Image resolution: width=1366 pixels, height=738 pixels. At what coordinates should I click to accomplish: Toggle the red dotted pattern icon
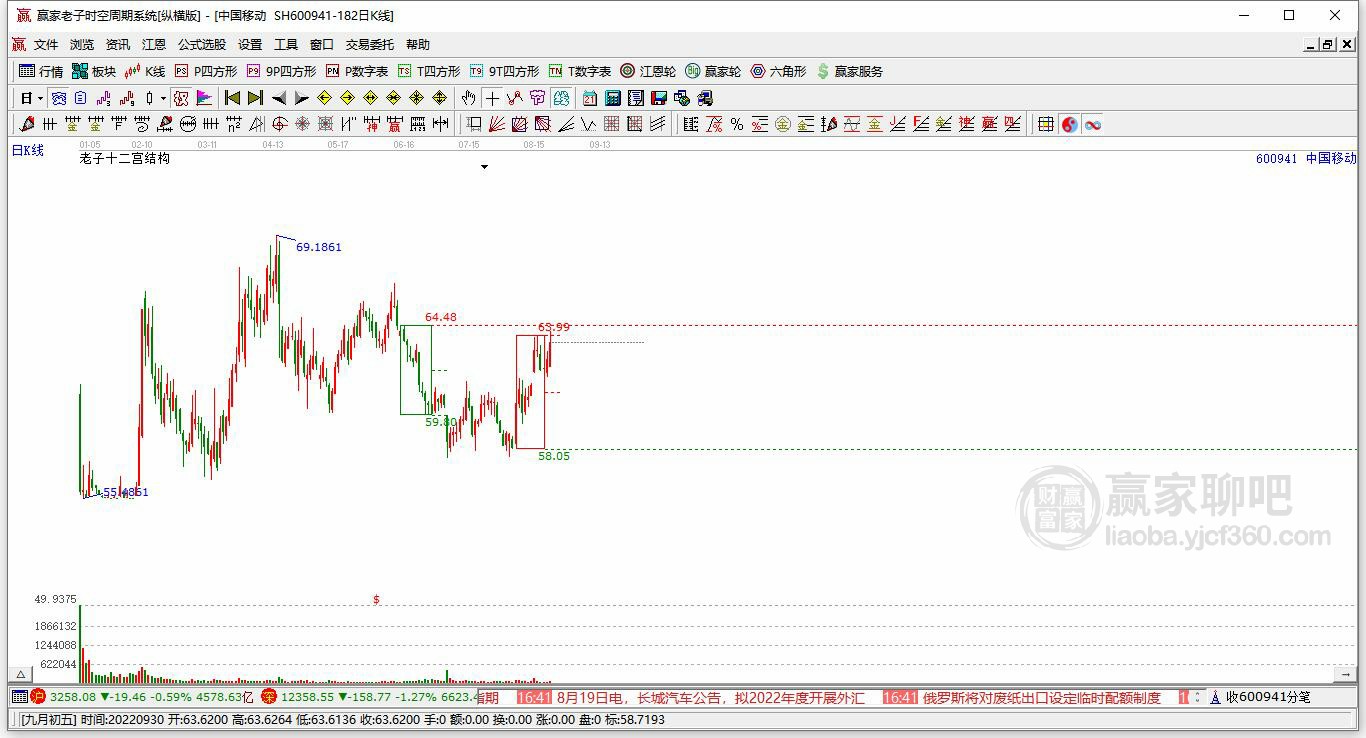coord(181,98)
